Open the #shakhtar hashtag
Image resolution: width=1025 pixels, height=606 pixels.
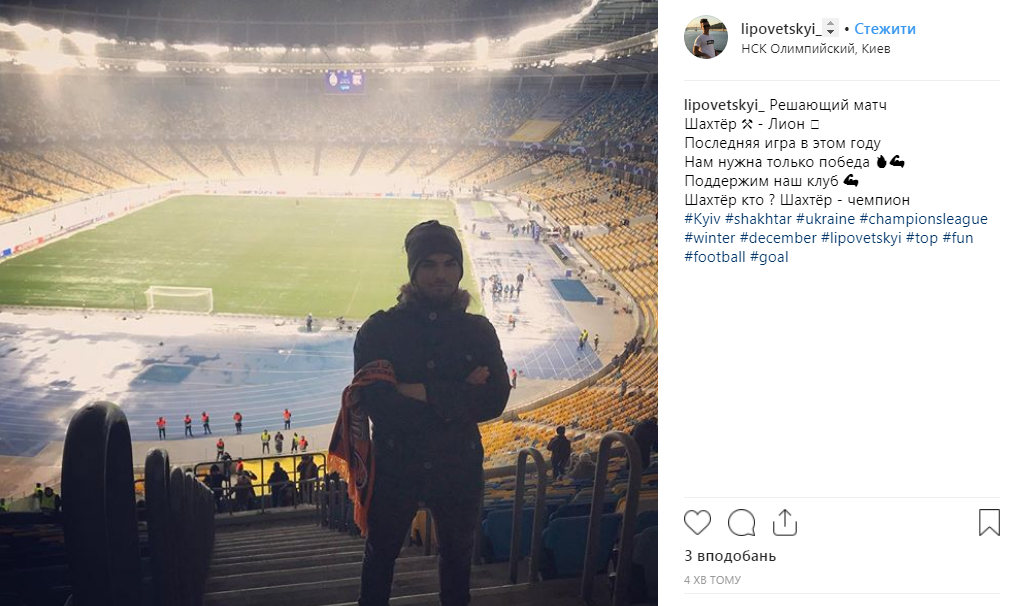(758, 219)
